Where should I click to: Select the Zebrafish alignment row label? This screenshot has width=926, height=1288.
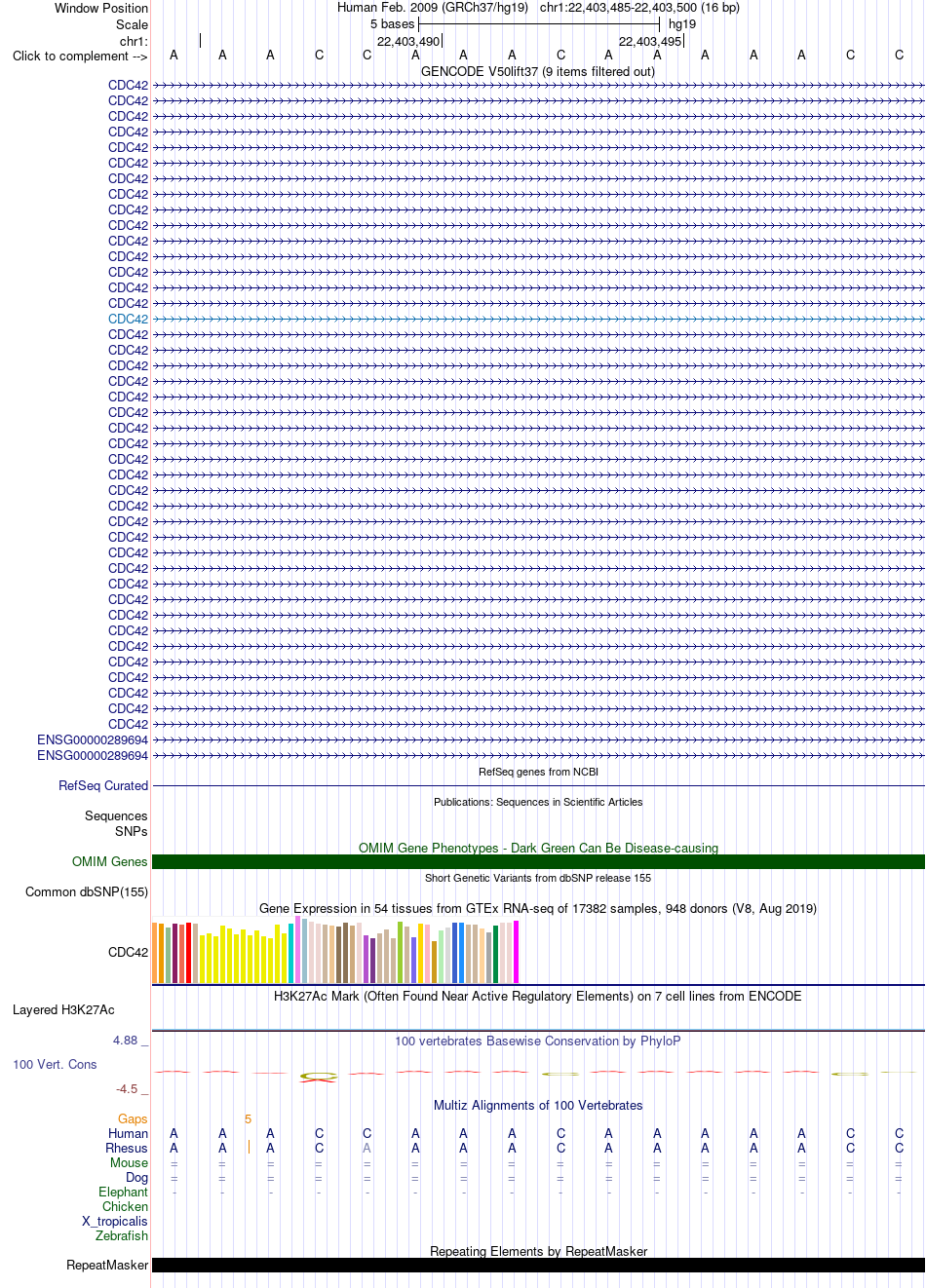[122, 1236]
